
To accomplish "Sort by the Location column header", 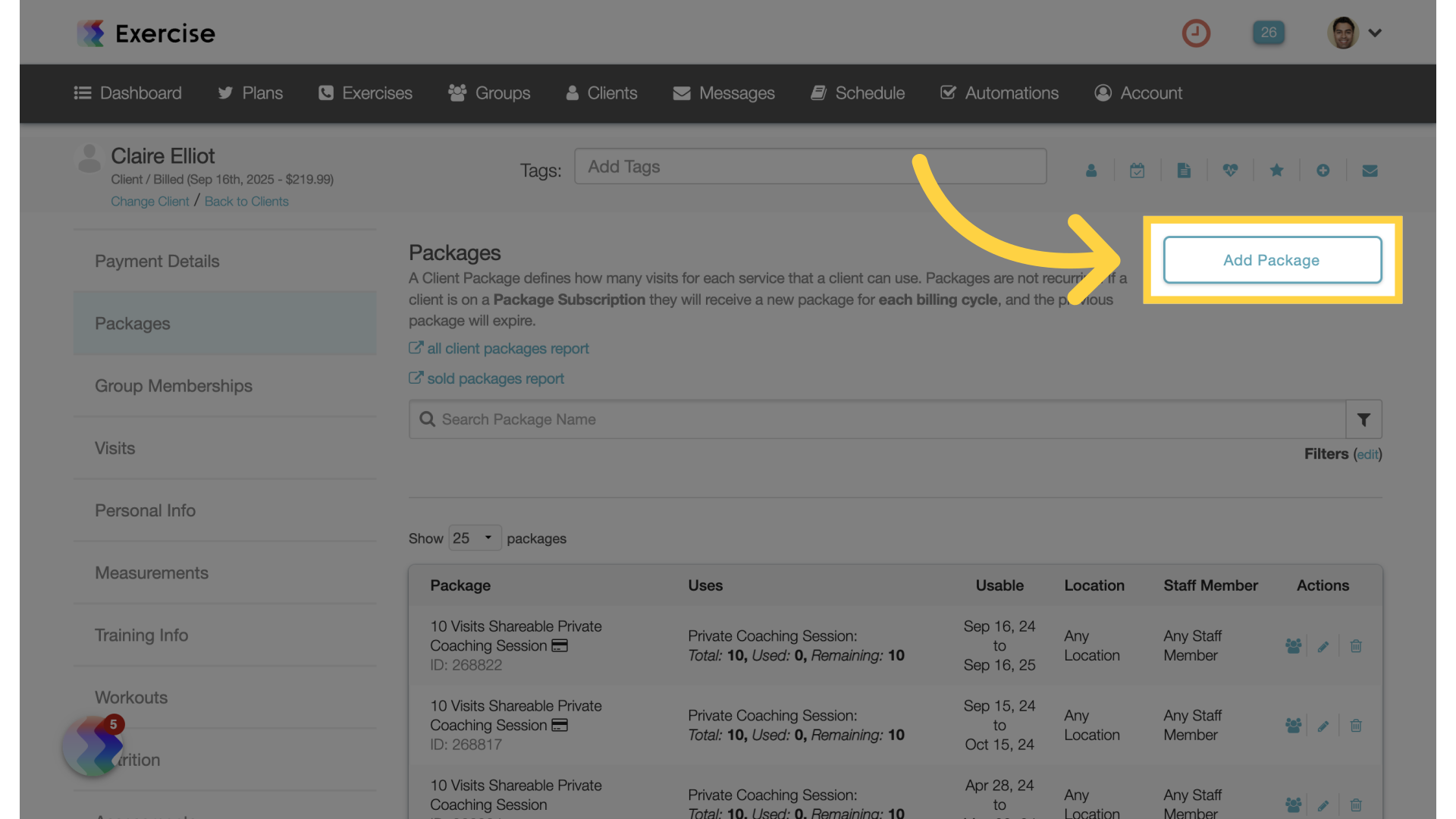I will (1094, 585).
